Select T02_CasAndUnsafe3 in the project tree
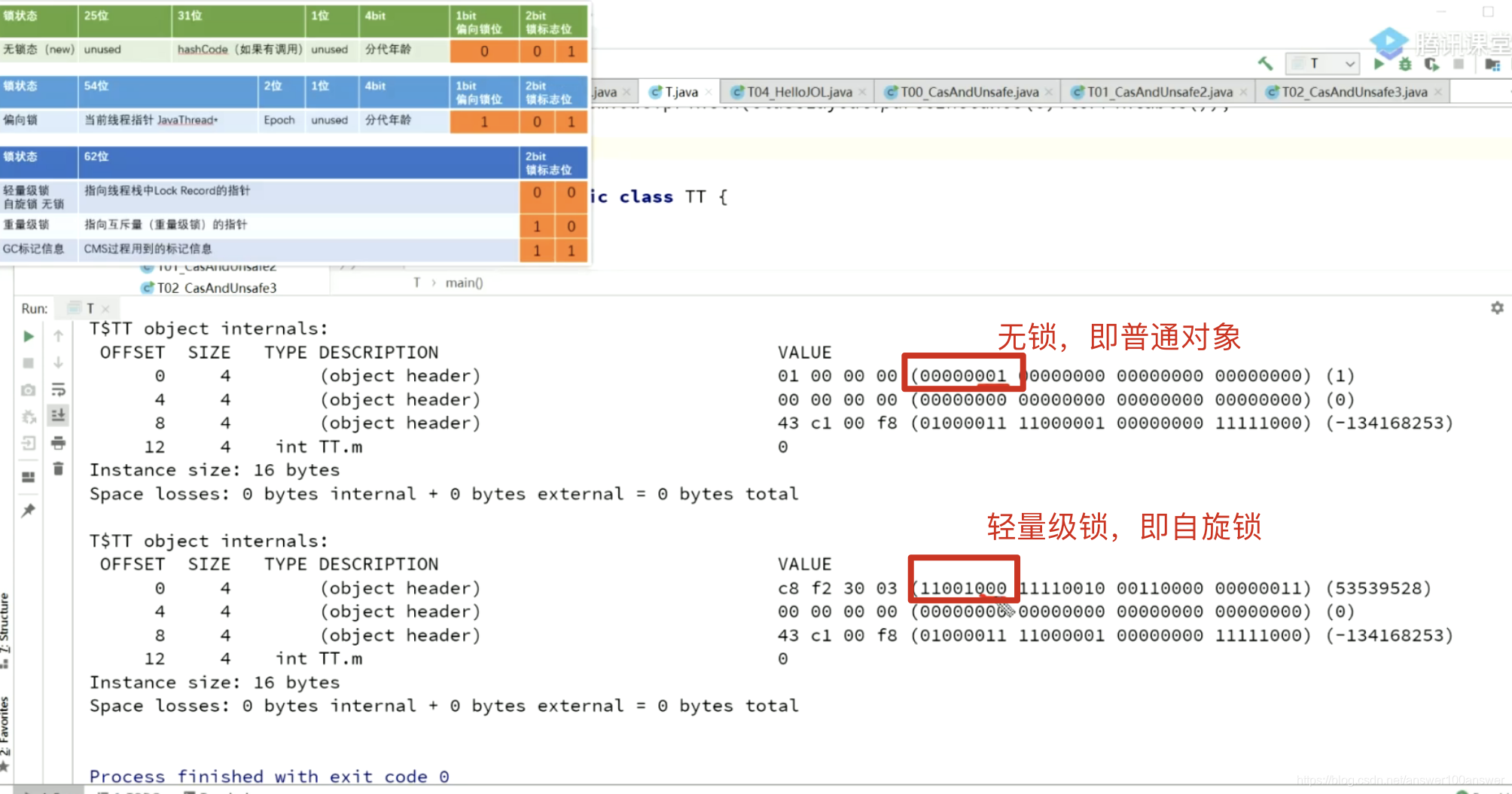The height and width of the screenshot is (794, 1512). (209, 288)
